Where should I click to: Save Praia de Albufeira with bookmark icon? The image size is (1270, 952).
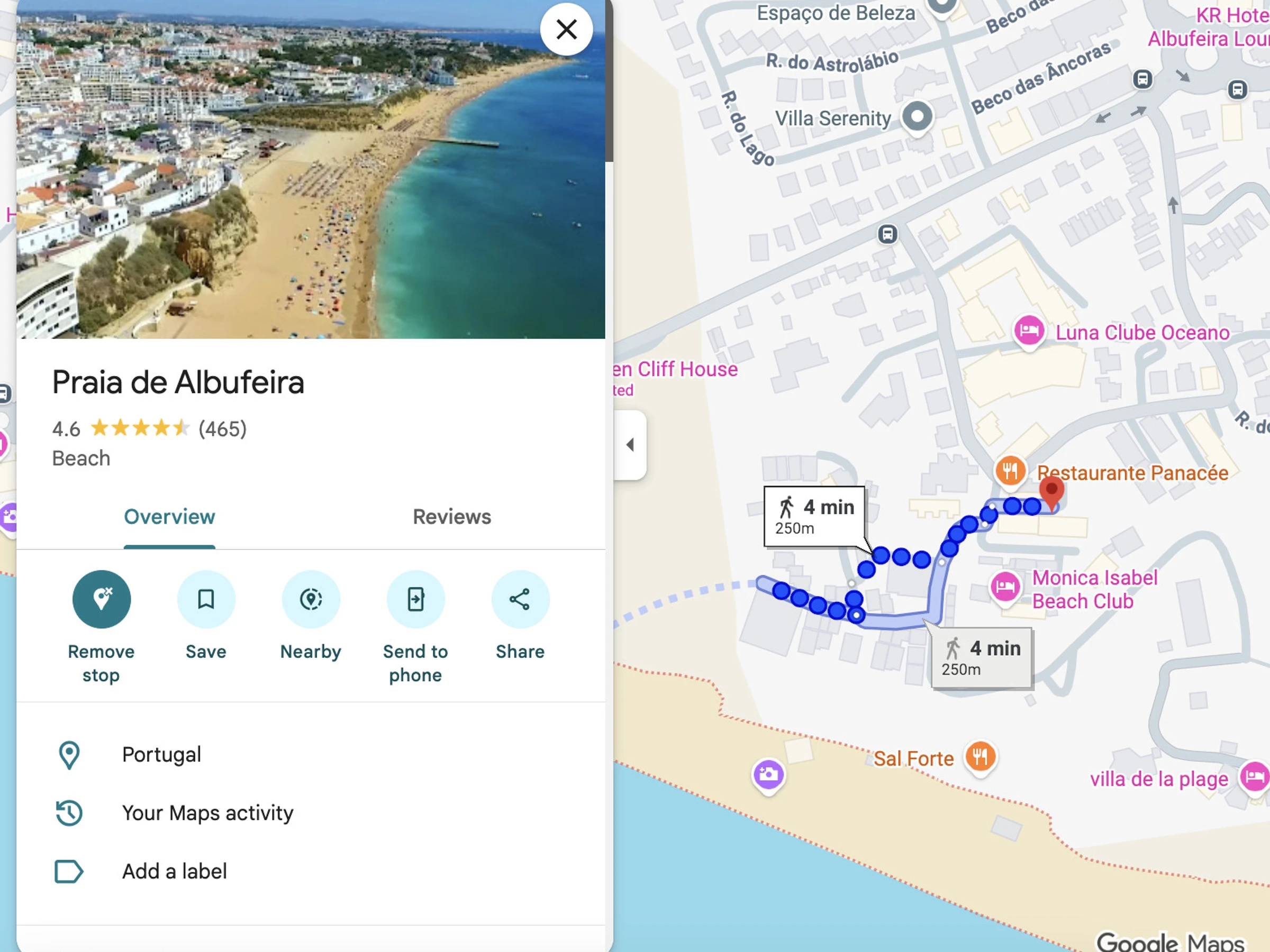(206, 599)
